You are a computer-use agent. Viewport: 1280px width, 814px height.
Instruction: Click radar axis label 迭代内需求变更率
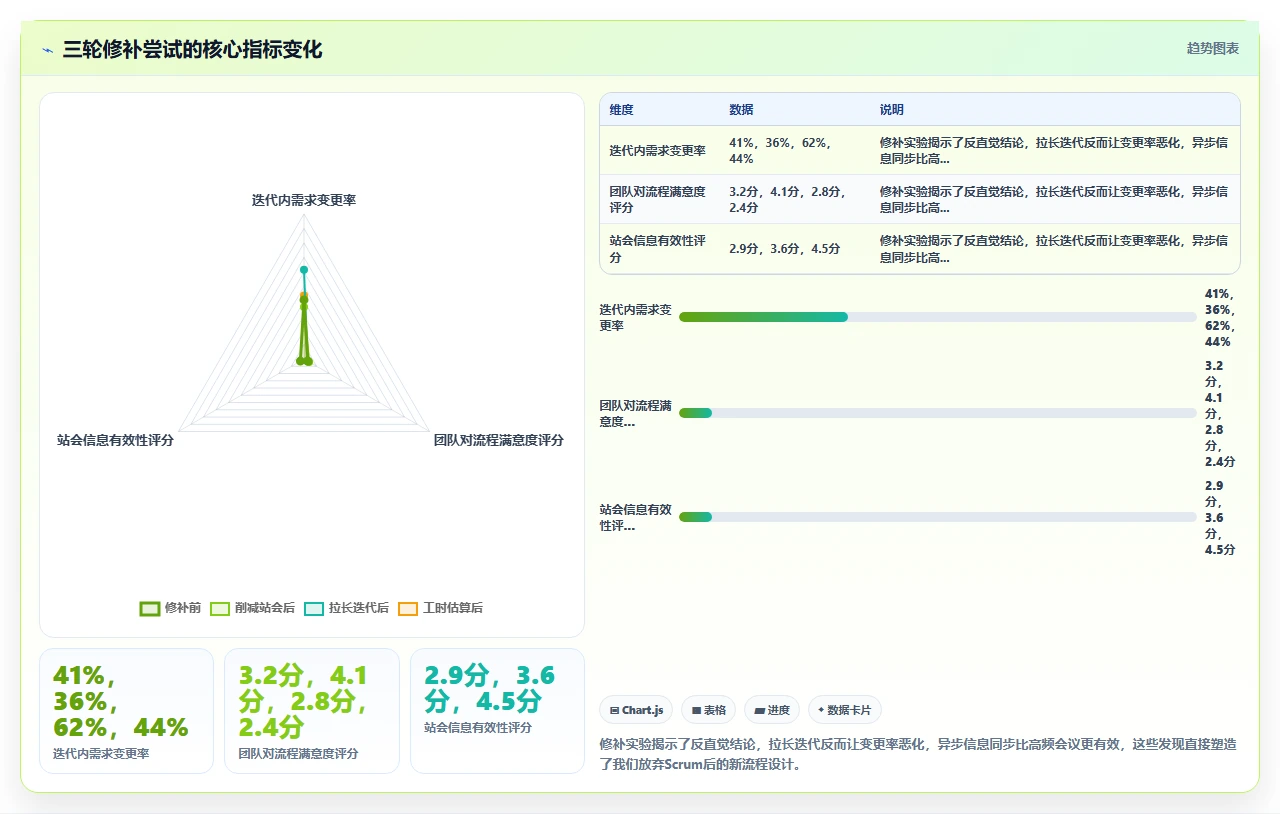[304, 200]
